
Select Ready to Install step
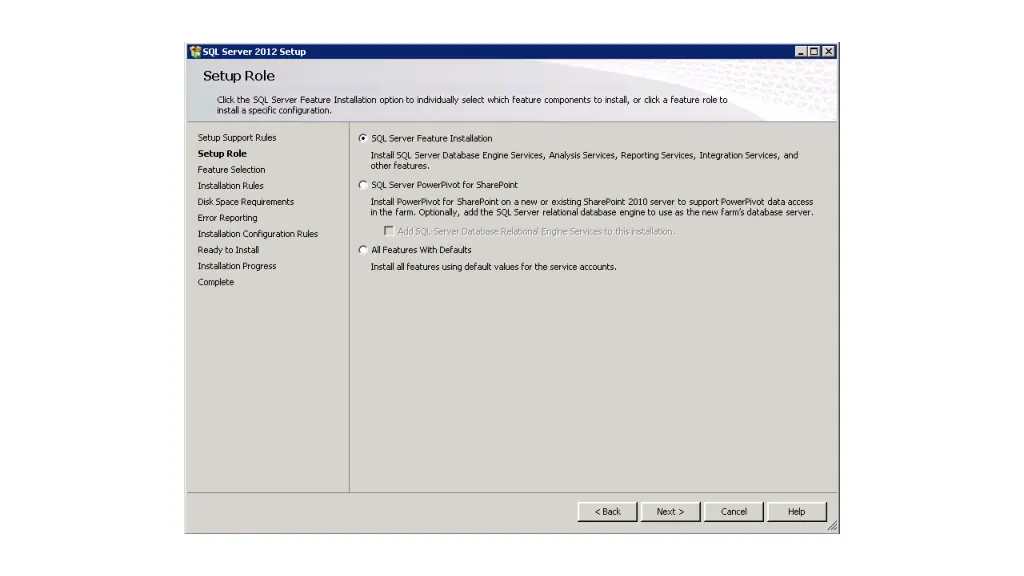(228, 250)
